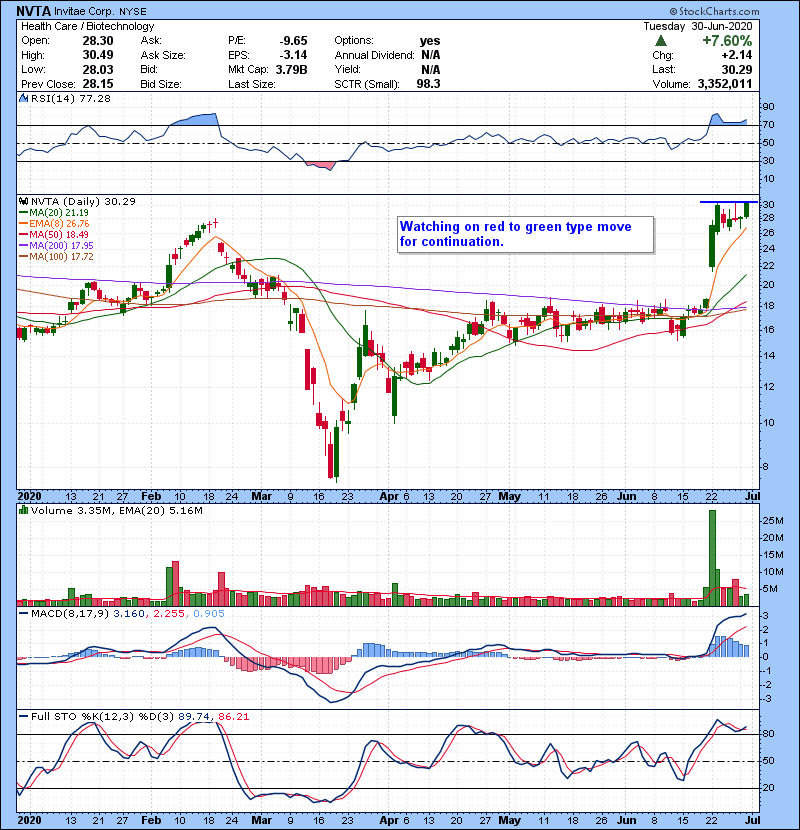
Task: Click the Full STO legend marker
Action: tap(23, 716)
